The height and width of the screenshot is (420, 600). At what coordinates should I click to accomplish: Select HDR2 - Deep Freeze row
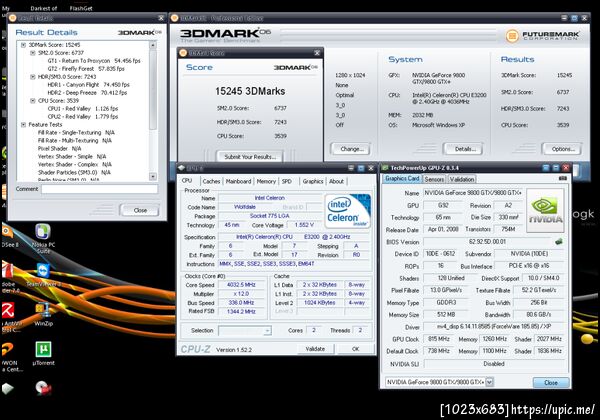[87, 93]
